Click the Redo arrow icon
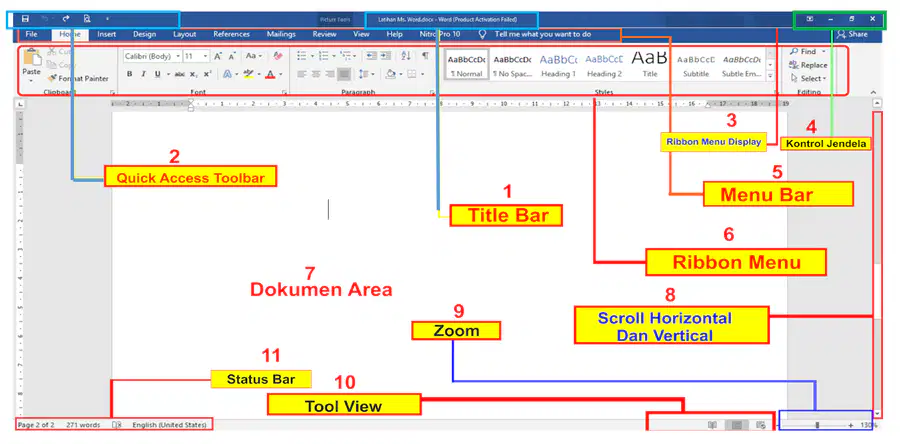This screenshot has width=900, height=444. [x=66, y=19]
